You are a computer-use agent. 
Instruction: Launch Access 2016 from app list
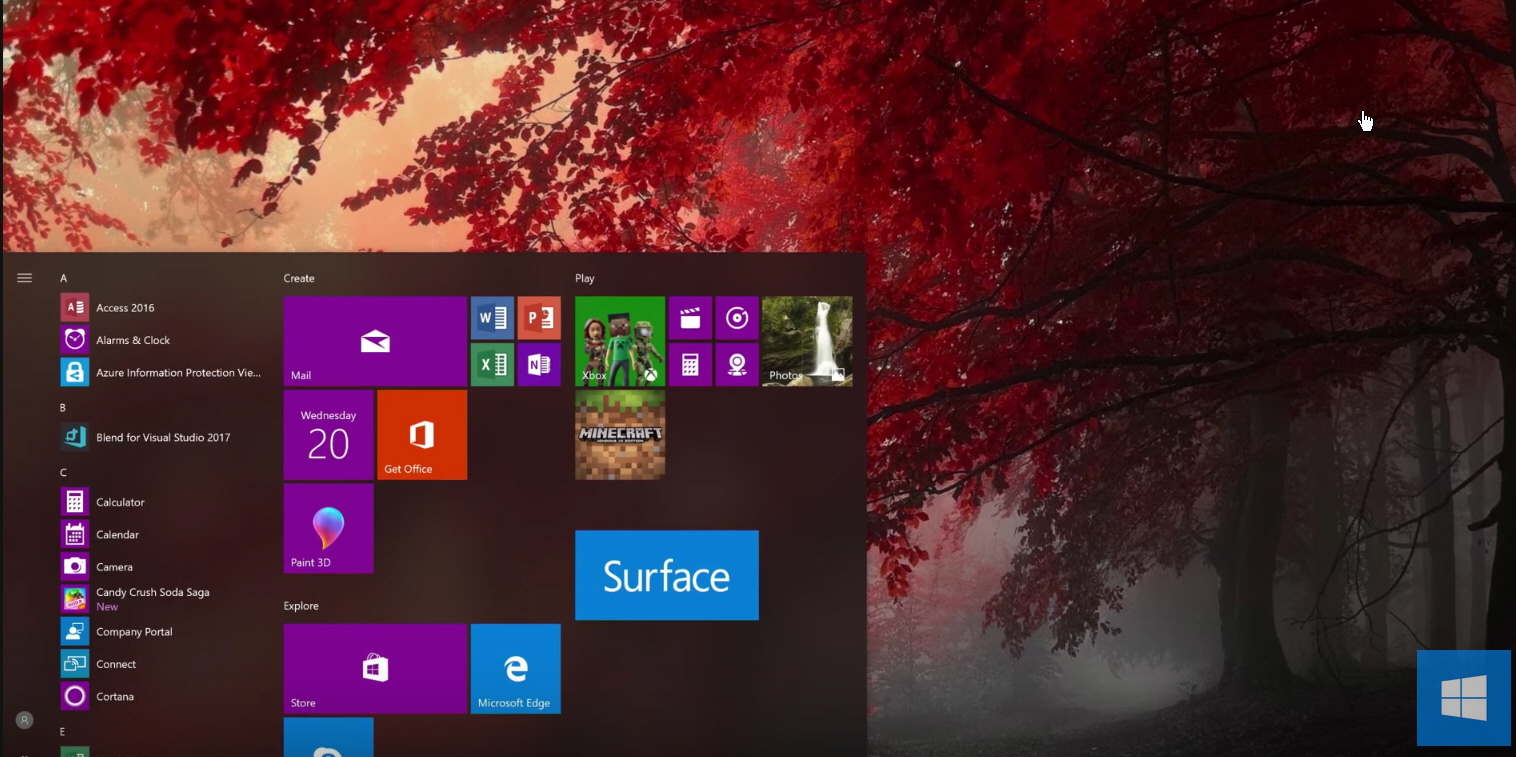pos(125,308)
